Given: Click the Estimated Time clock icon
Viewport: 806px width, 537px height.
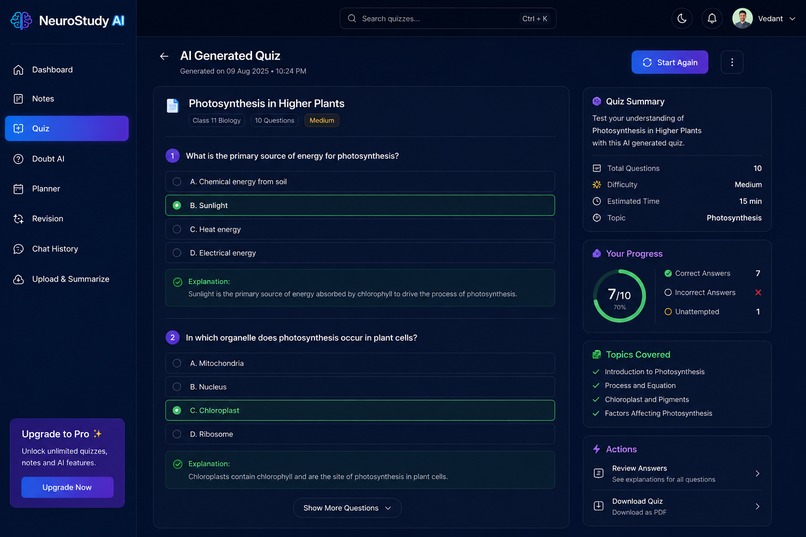Looking at the screenshot, I should 596,201.
